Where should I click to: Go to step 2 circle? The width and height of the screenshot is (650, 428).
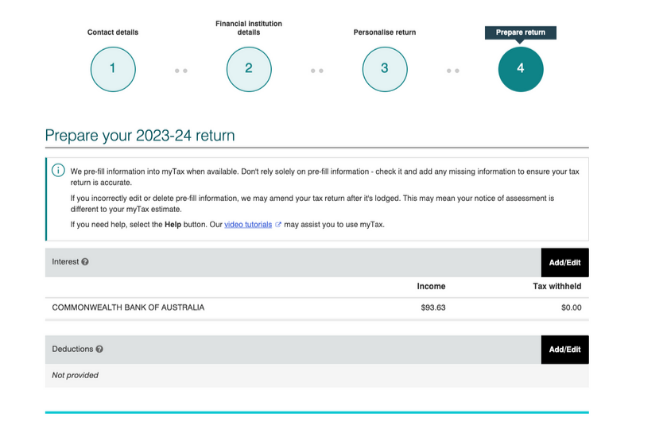click(x=248, y=69)
